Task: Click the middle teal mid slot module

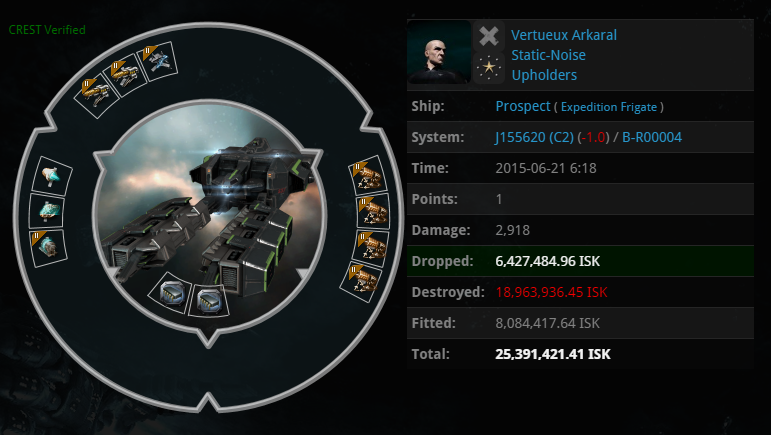Action: (x=47, y=211)
